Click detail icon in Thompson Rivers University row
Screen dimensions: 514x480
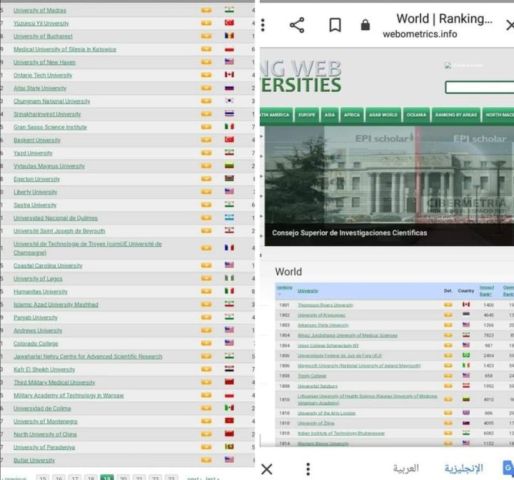(448, 305)
